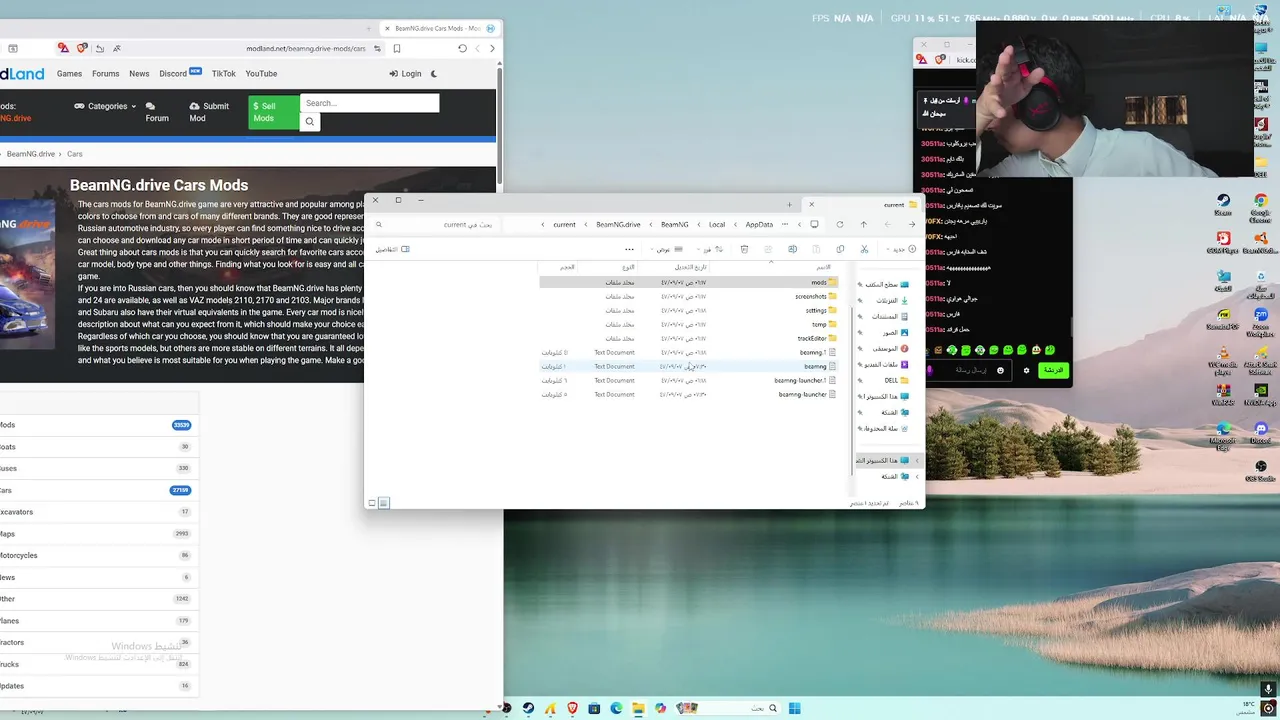
Task: Click the Explorer up-directory arrow
Action: point(863,224)
